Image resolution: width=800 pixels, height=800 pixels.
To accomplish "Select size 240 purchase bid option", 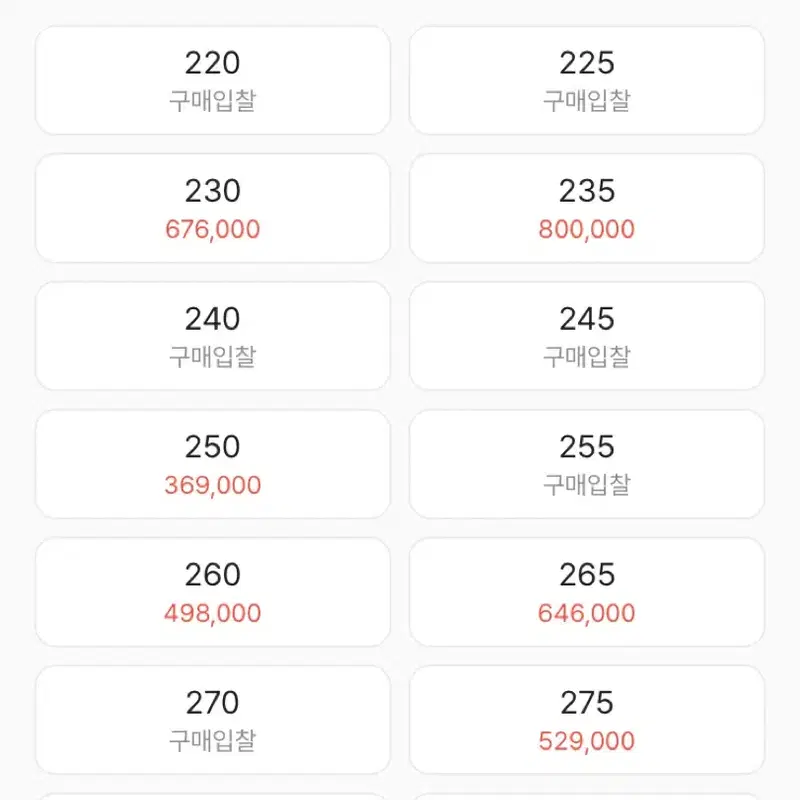I will pos(212,336).
